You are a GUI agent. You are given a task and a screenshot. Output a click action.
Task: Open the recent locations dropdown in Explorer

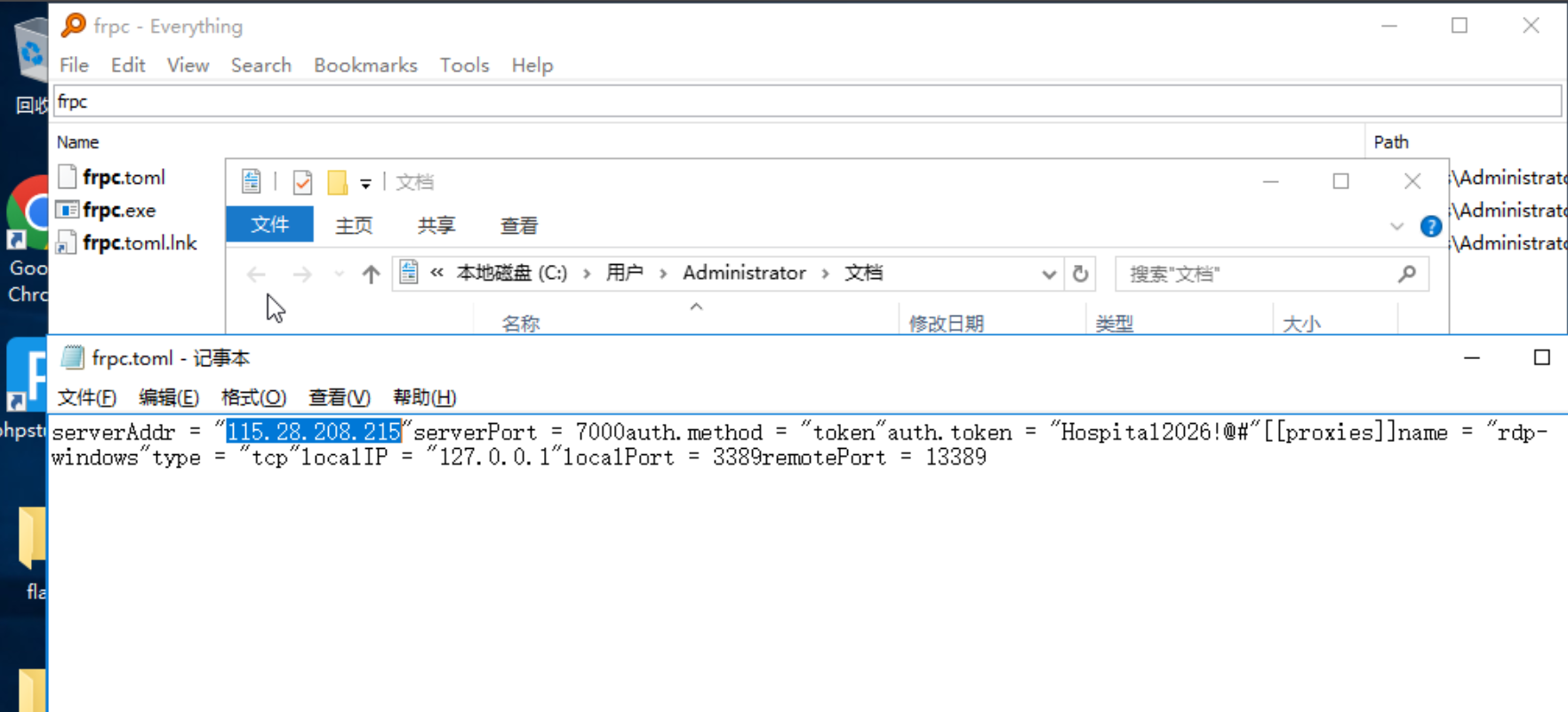(339, 275)
